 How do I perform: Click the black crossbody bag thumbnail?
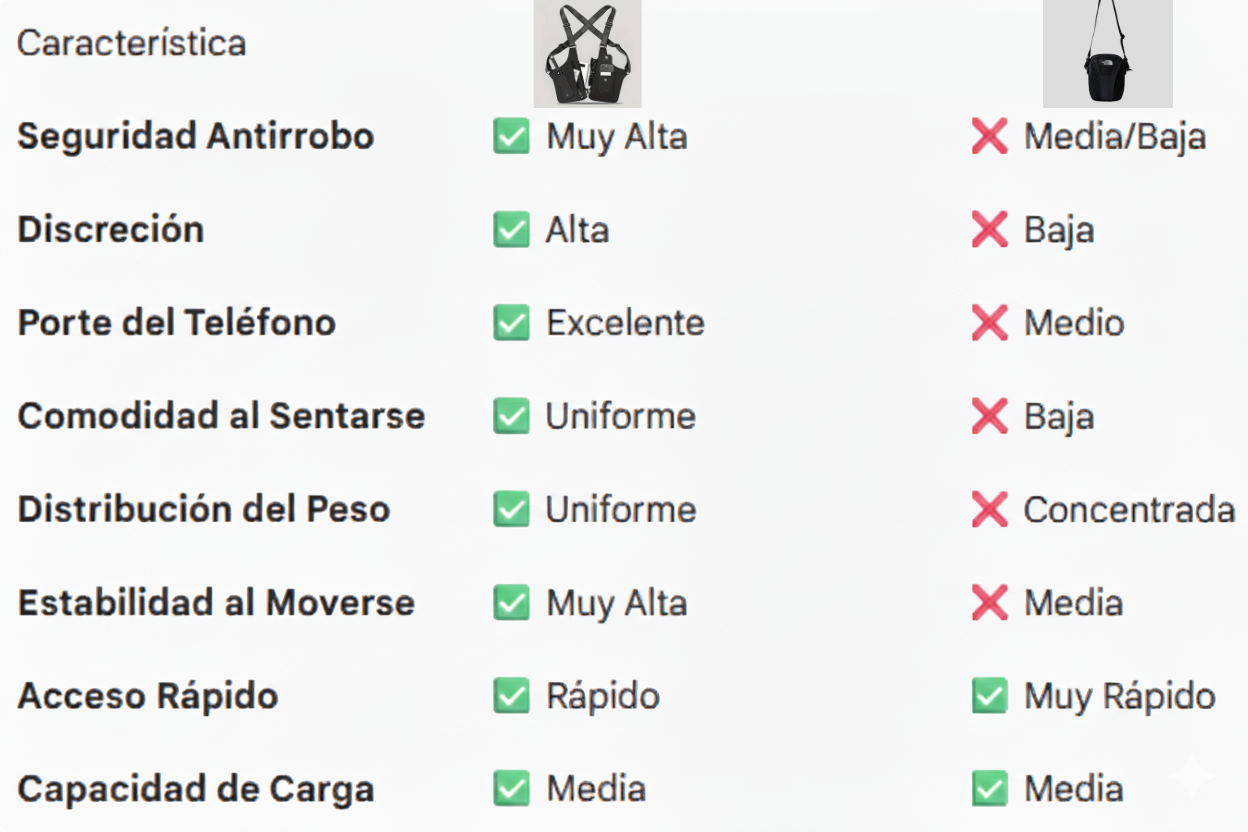point(1107,54)
